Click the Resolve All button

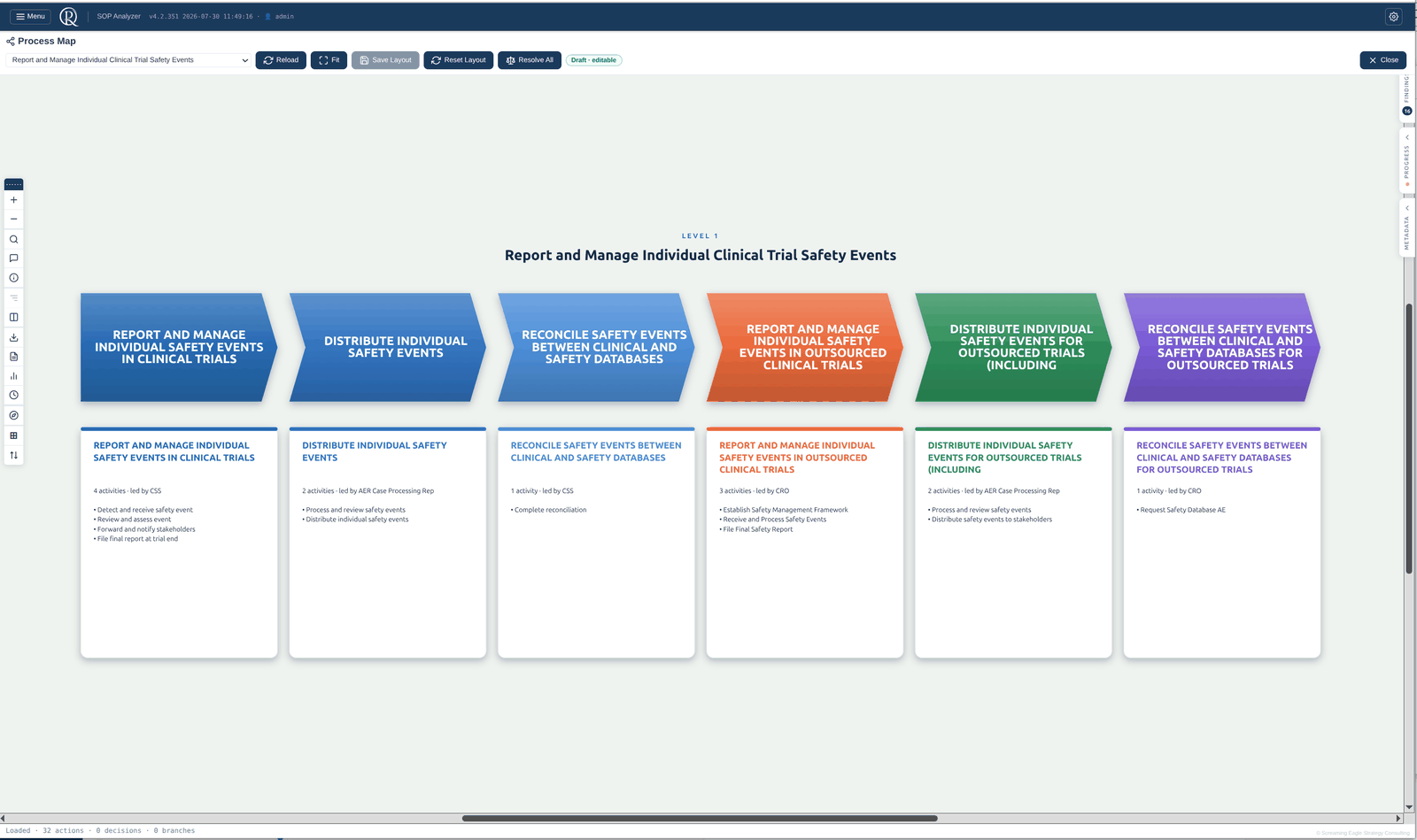click(530, 60)
